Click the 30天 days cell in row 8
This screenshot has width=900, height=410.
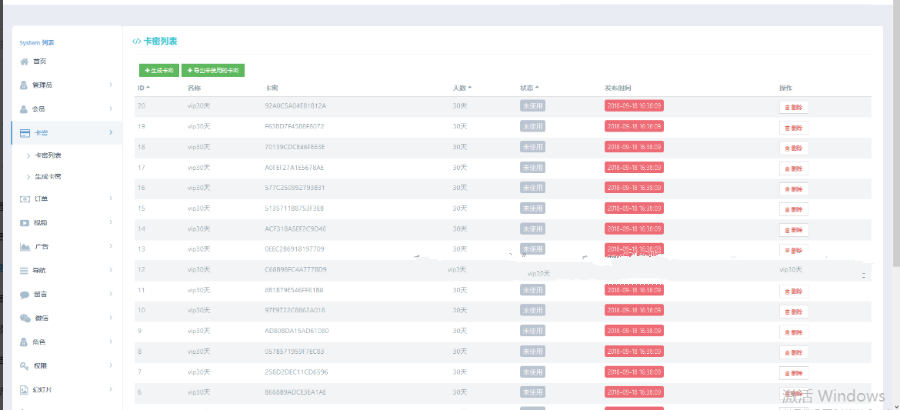[460, 351]
